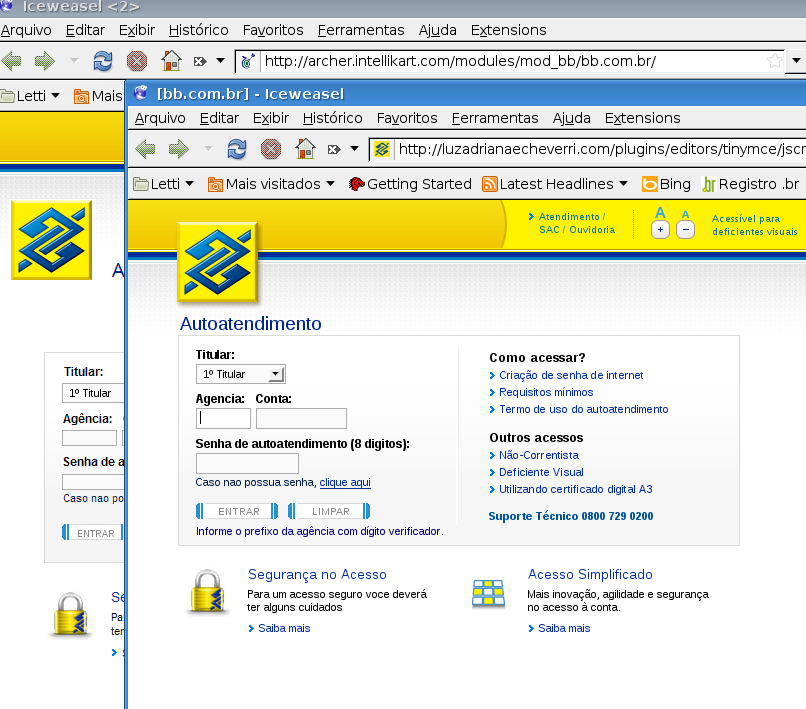806x709 pixels.
Task: Bookmark star in background window URL bar
Action: (775, 61)
